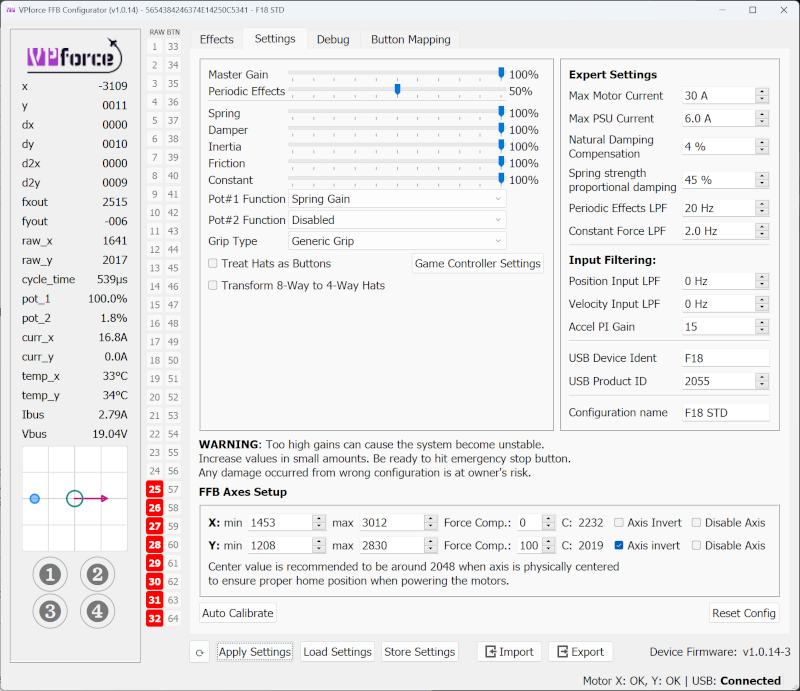Screen dimensions: 800x691
Task: Open Game Controller Settings
Action: pos(478,263)
